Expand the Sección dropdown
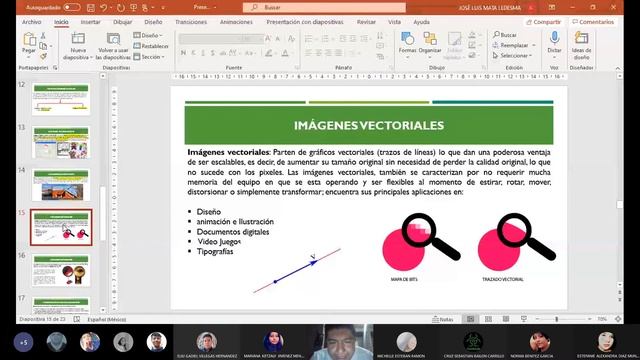This screenshot has width=640, height=360. click(149, 57)
